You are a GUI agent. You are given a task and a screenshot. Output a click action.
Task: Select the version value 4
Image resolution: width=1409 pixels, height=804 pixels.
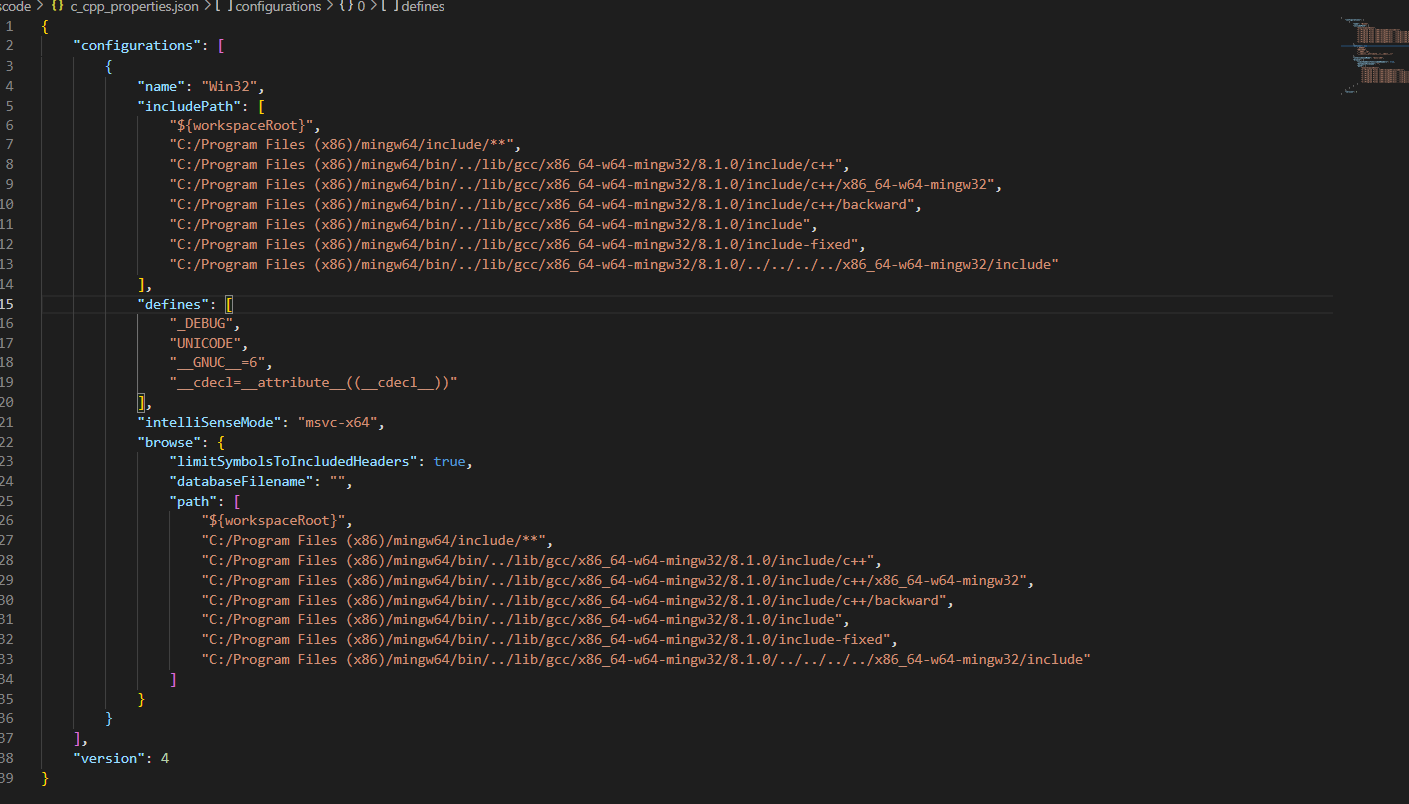(165, 758)
